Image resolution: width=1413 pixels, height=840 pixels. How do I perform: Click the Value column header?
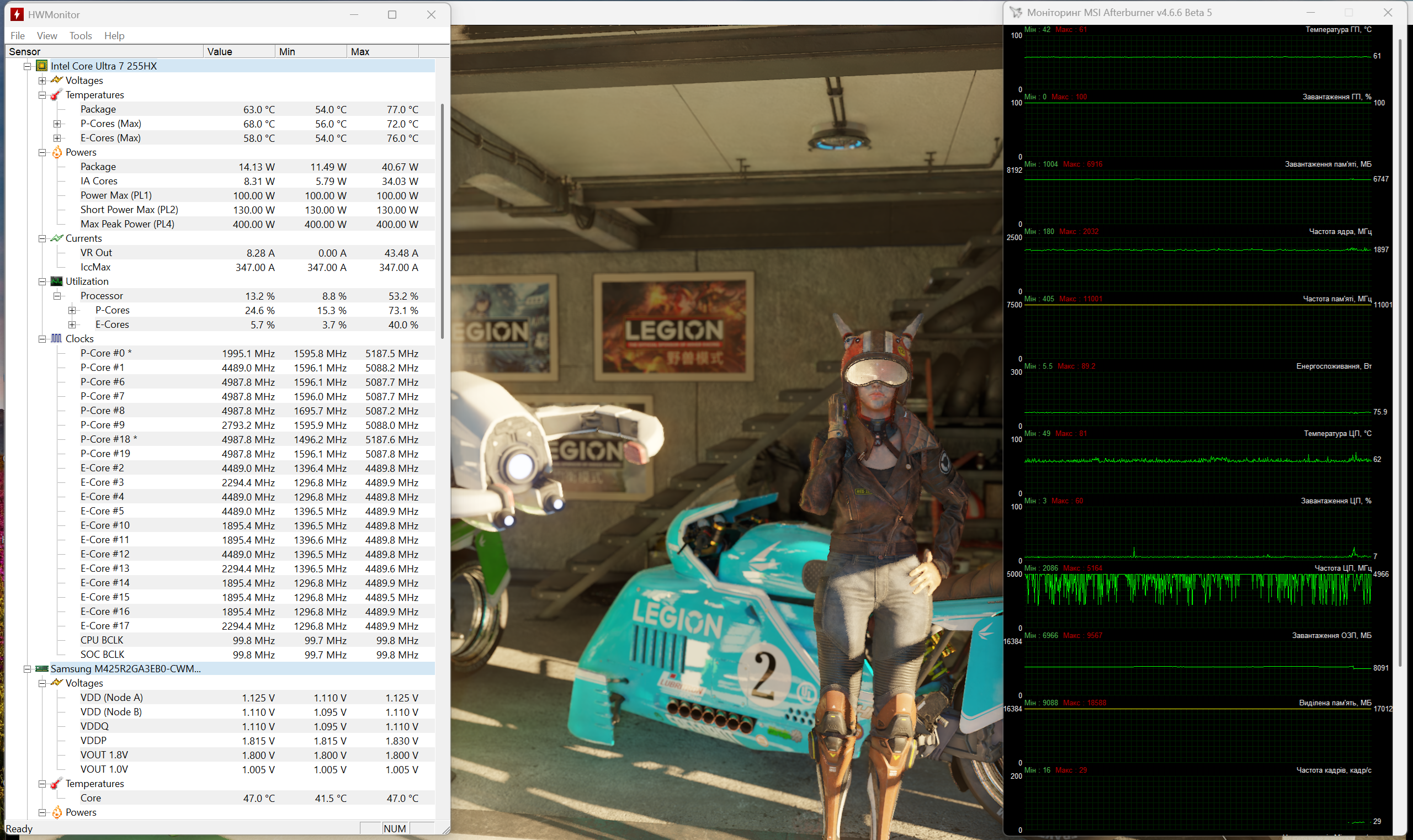239,51
